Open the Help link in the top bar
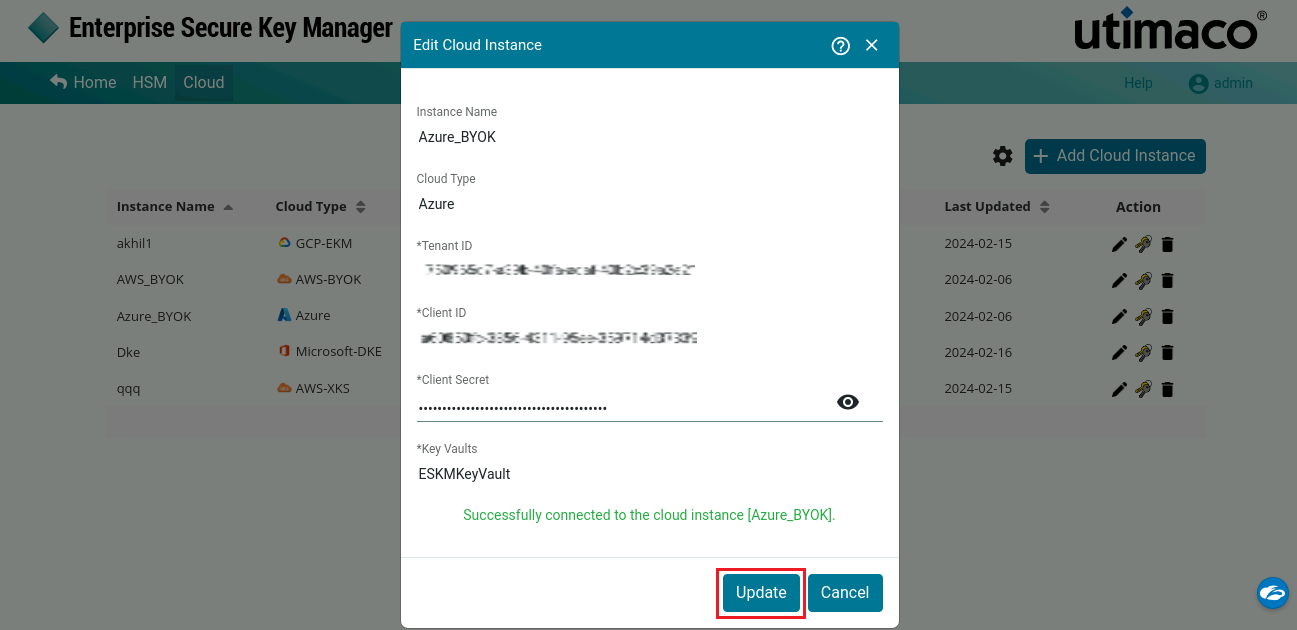The width and height of the screenshot is (1297, 630). (x=1138, y=83)
